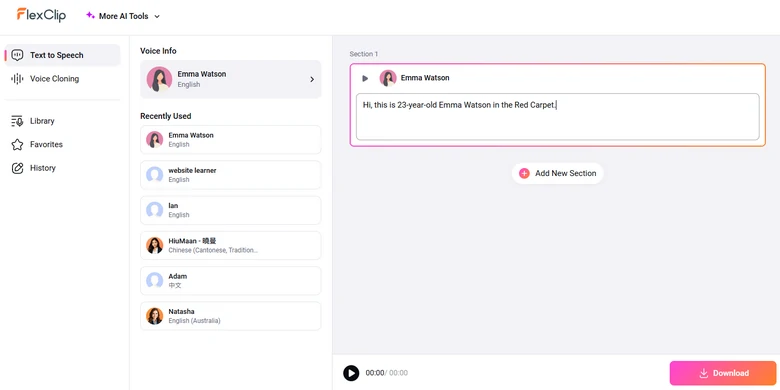The height and width of the screenshot is (390, 780).
Task: Click the History edit icon
Action: pyautogui.click(x=17, y=168)
